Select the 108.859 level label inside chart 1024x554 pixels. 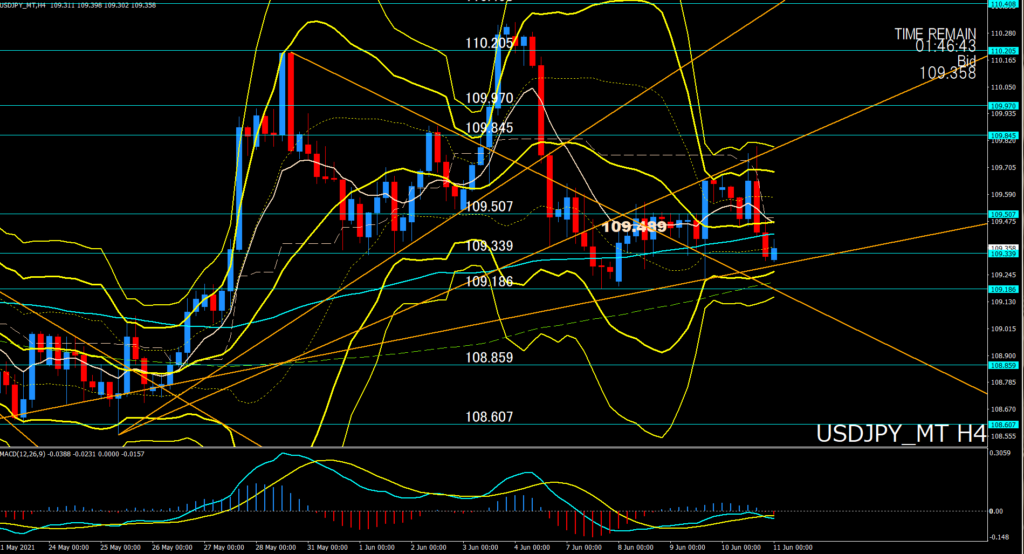[489, 358]
